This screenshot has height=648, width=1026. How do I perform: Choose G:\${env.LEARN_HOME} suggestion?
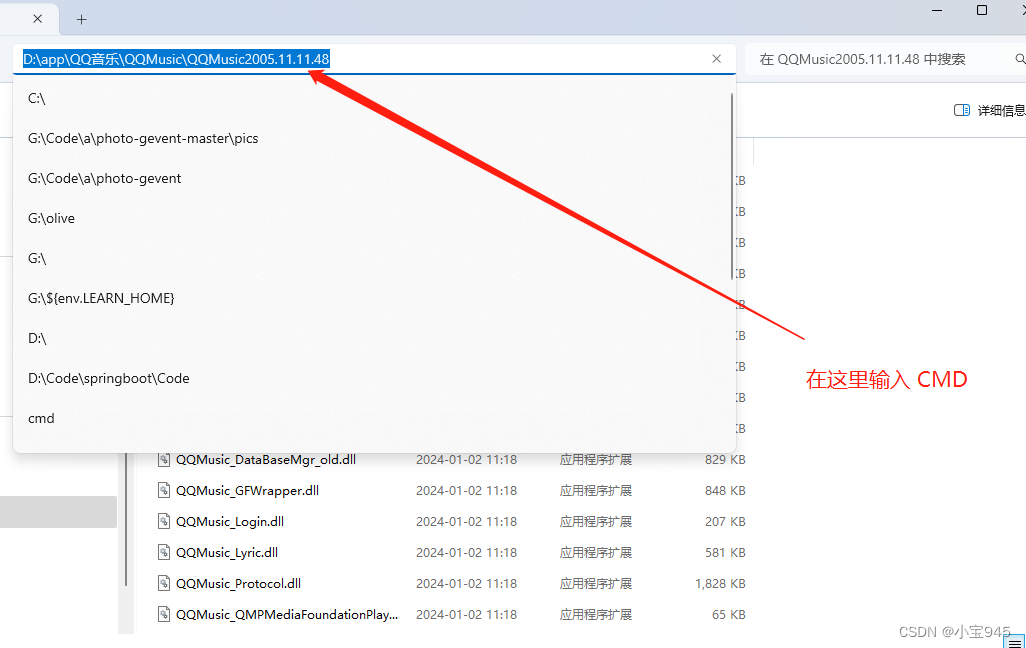pos(374,298)
